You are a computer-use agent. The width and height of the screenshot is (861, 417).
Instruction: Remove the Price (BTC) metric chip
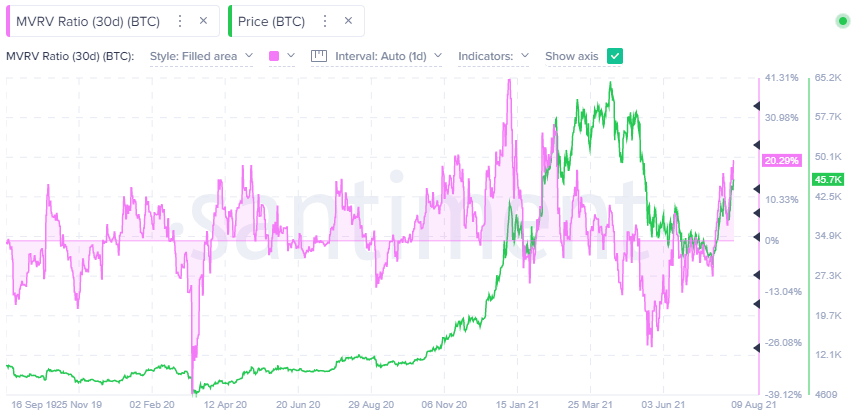347,21
